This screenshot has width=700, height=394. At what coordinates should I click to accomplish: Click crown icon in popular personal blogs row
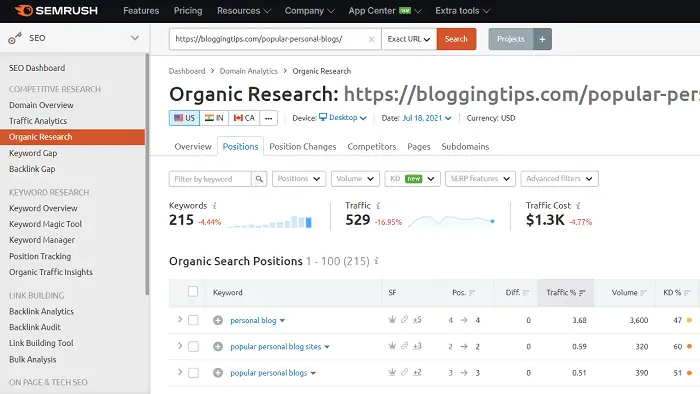(392, 372)
